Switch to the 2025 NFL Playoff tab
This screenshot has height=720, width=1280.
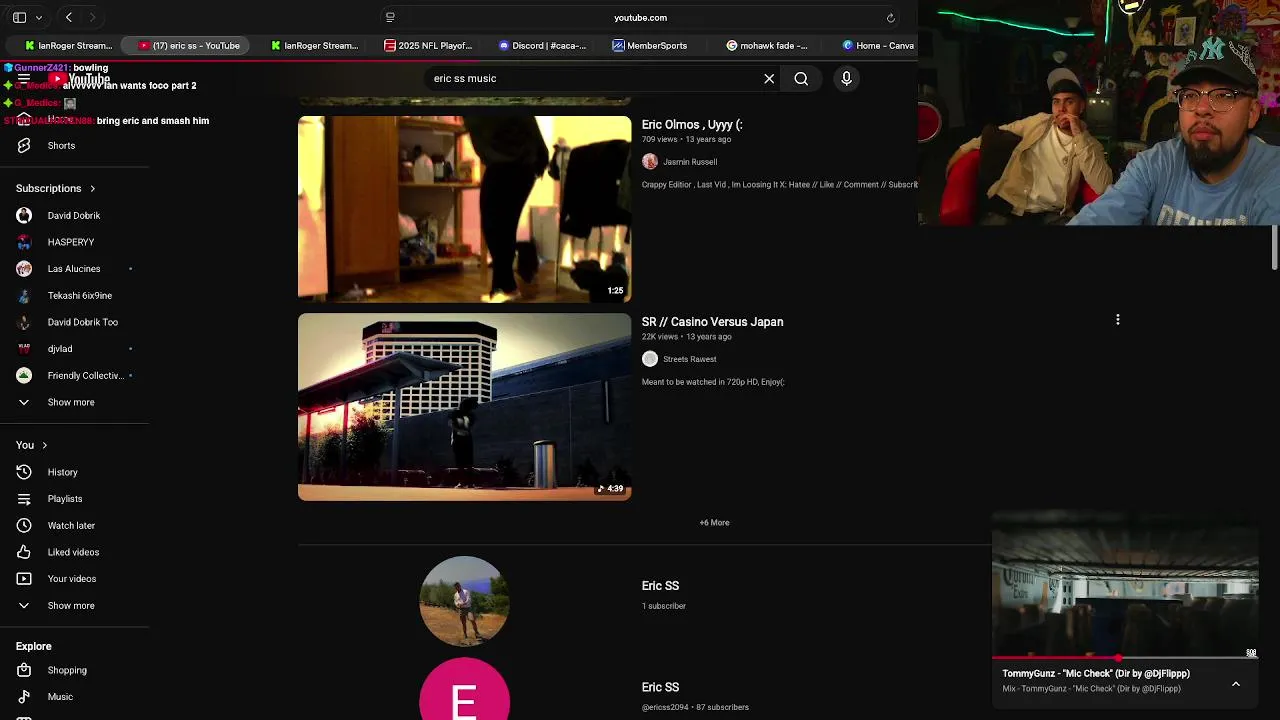428,45
